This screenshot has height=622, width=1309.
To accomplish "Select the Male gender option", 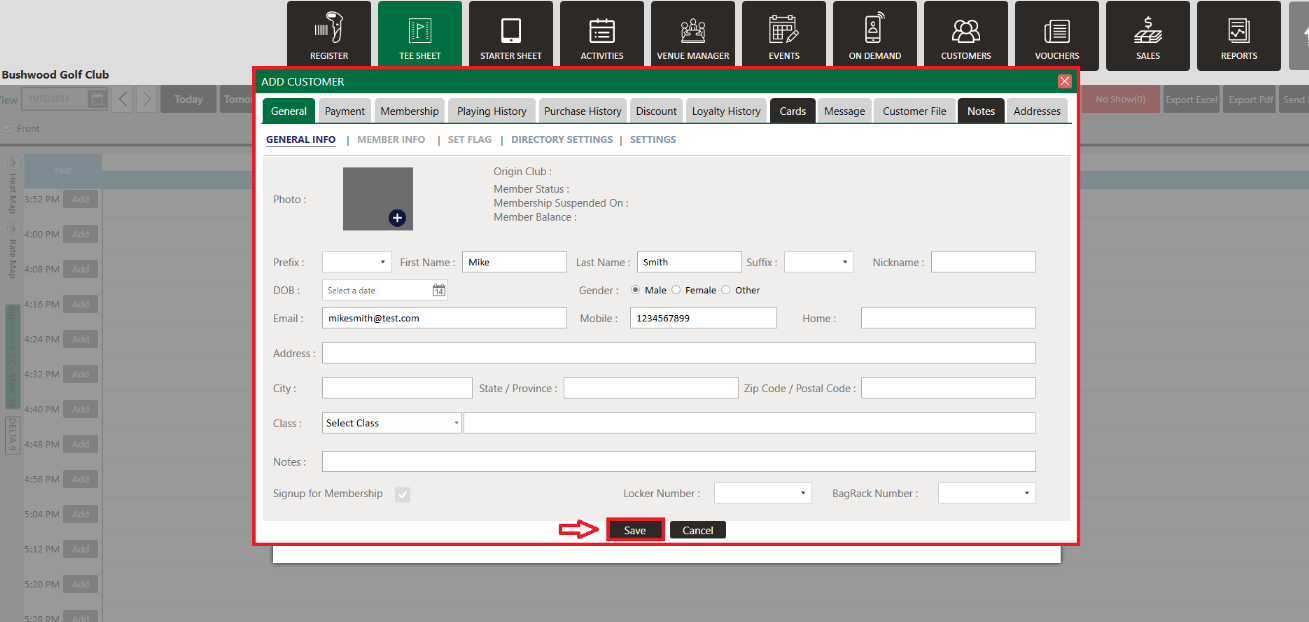I will [636, 290].
